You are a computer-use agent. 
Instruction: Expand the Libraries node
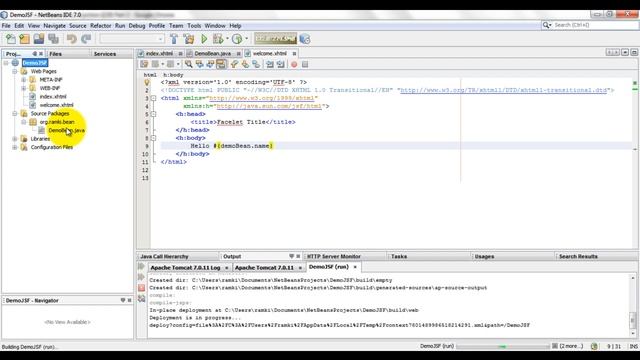click(x=15, y=139)
